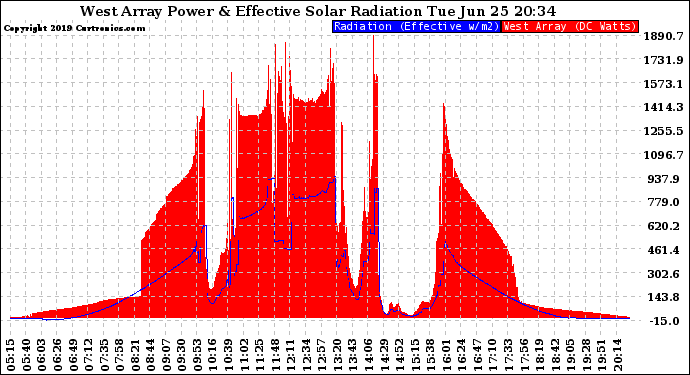Click the 08:44 time label
The height and width of the screenshot is (375, 690).
tap(151, 355)
